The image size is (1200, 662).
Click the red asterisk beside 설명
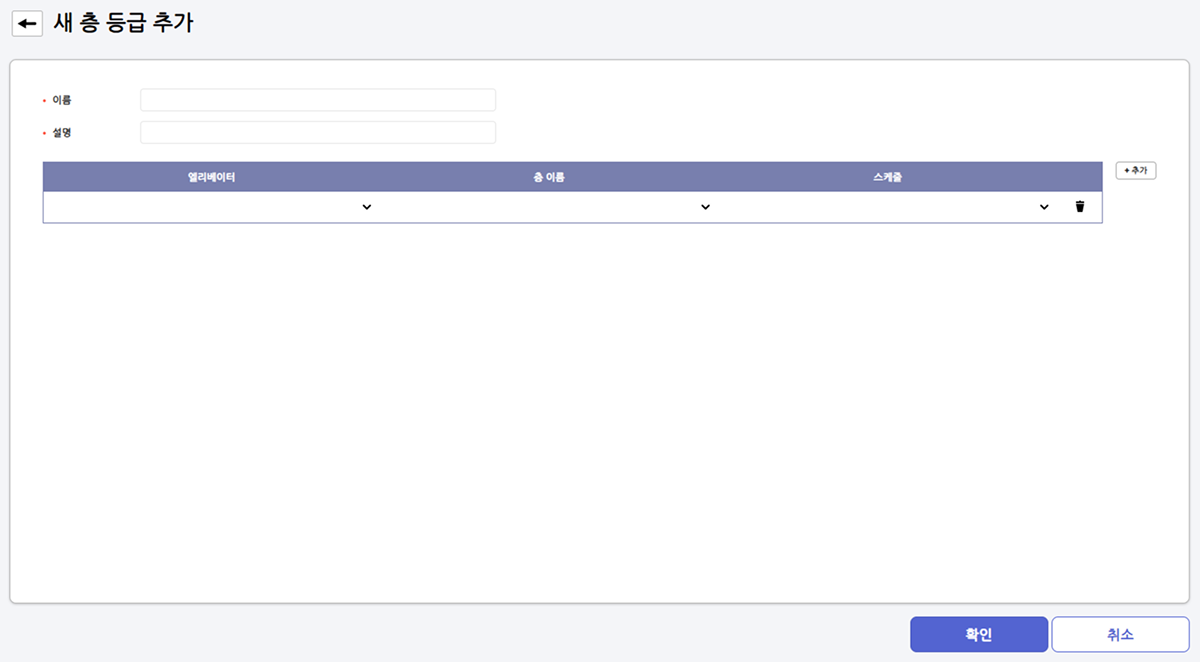[x=44, y=133]
